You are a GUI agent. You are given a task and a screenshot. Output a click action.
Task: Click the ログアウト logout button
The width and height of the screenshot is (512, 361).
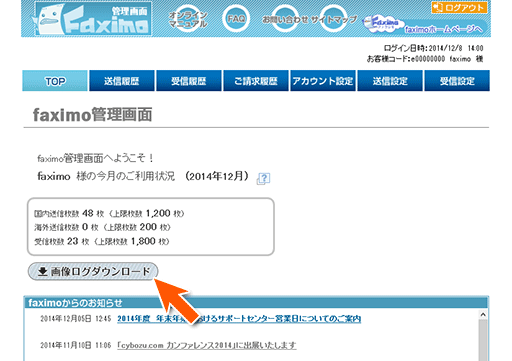[x=459, y=7]
